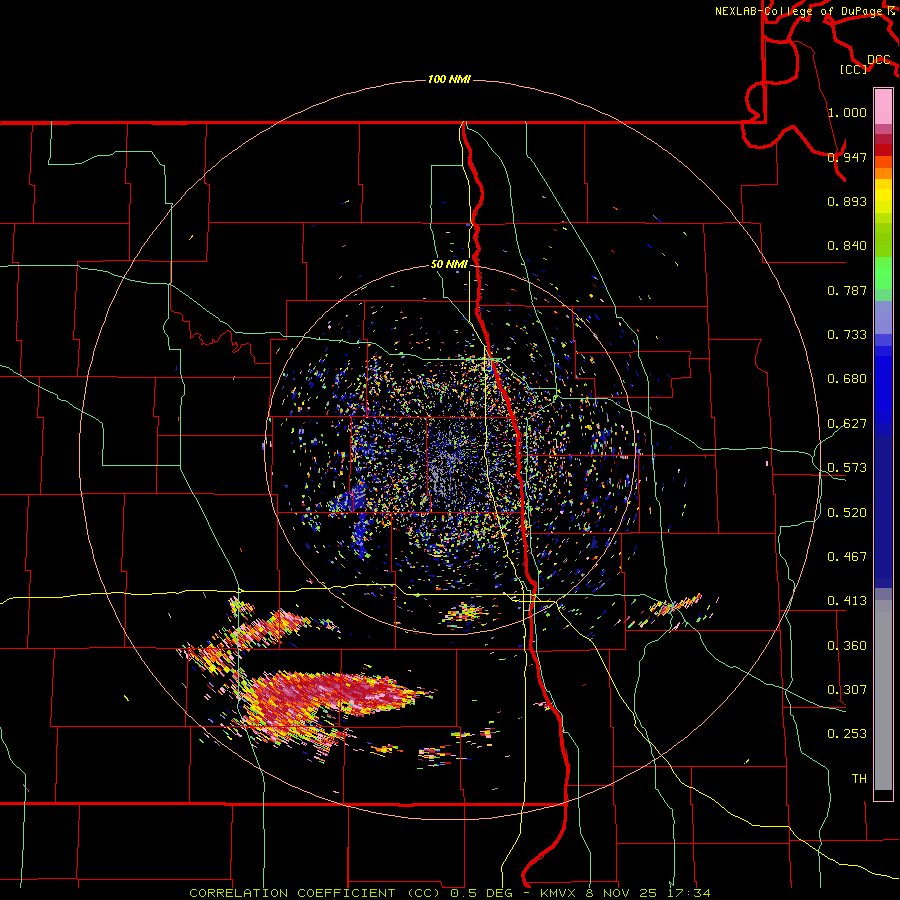Click the 1.000 value on the color scale
Screen dimensions: 900x900
click(847, 112)
